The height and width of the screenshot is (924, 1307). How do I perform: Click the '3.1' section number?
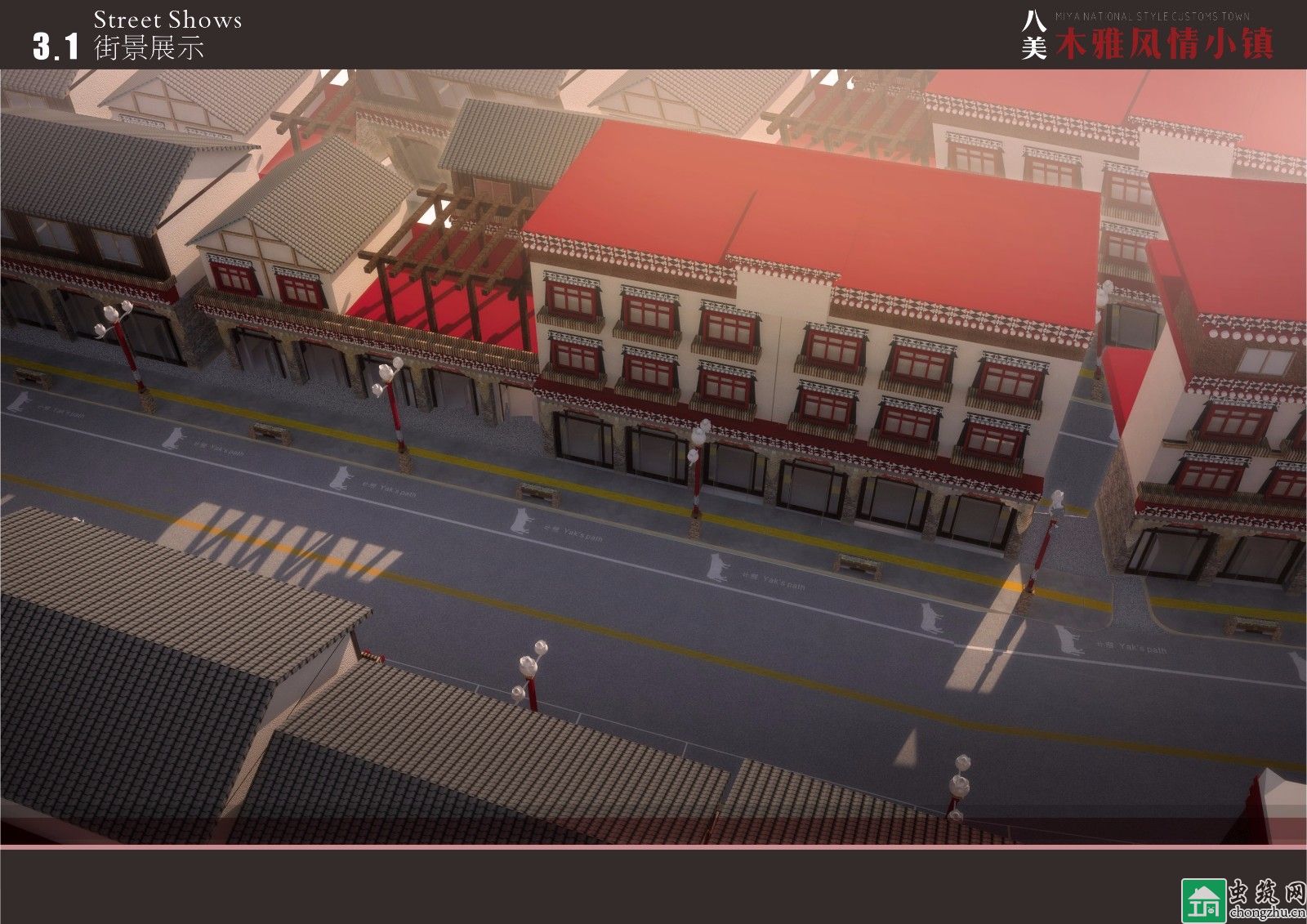56,47
